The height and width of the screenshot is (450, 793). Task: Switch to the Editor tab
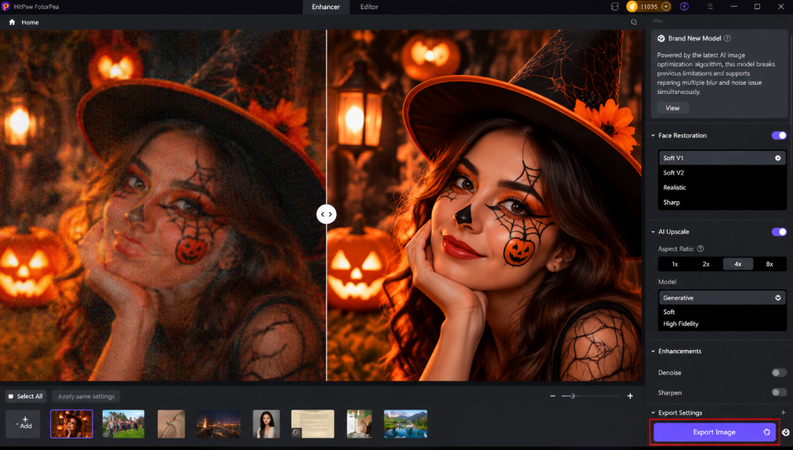click(369, 7)
